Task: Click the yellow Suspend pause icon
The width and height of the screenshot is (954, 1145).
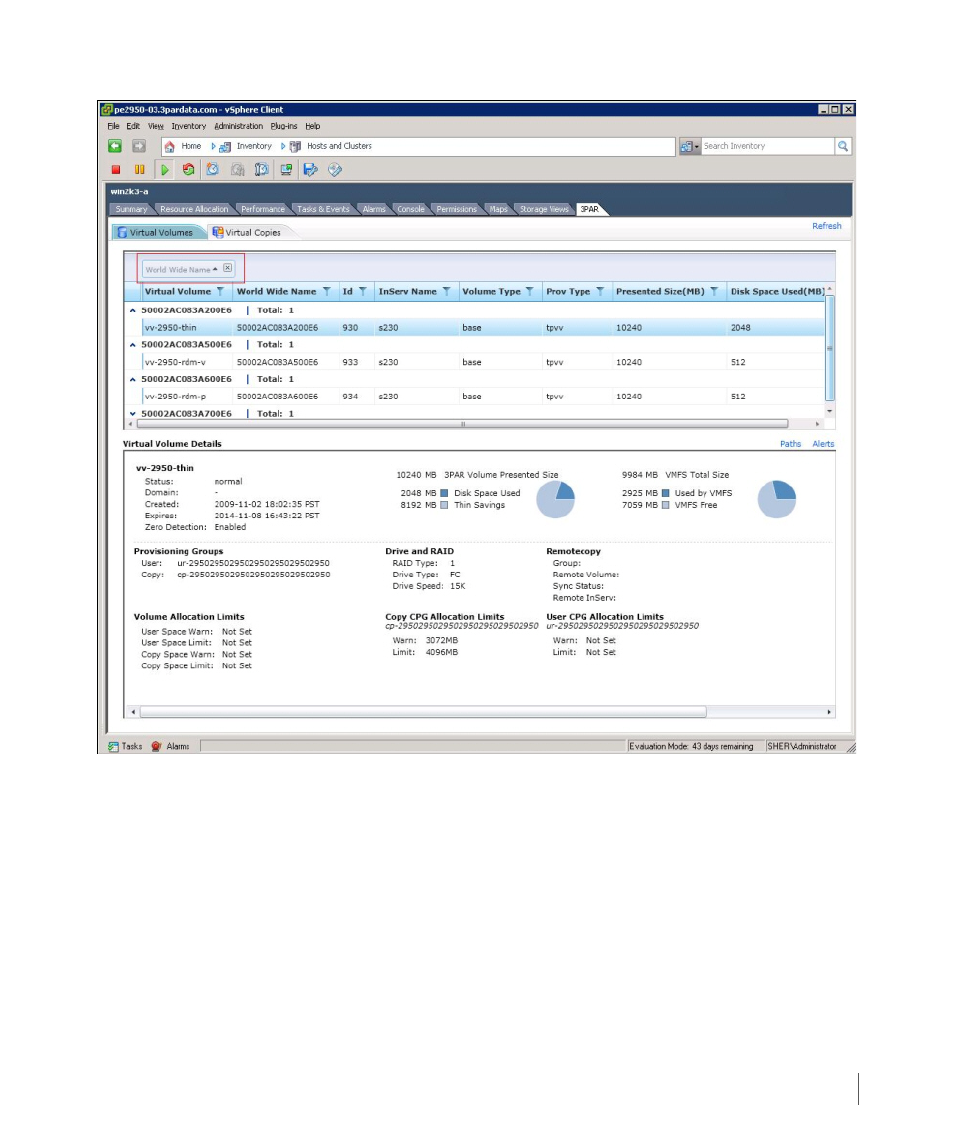Action: click(x=140, y=169)
